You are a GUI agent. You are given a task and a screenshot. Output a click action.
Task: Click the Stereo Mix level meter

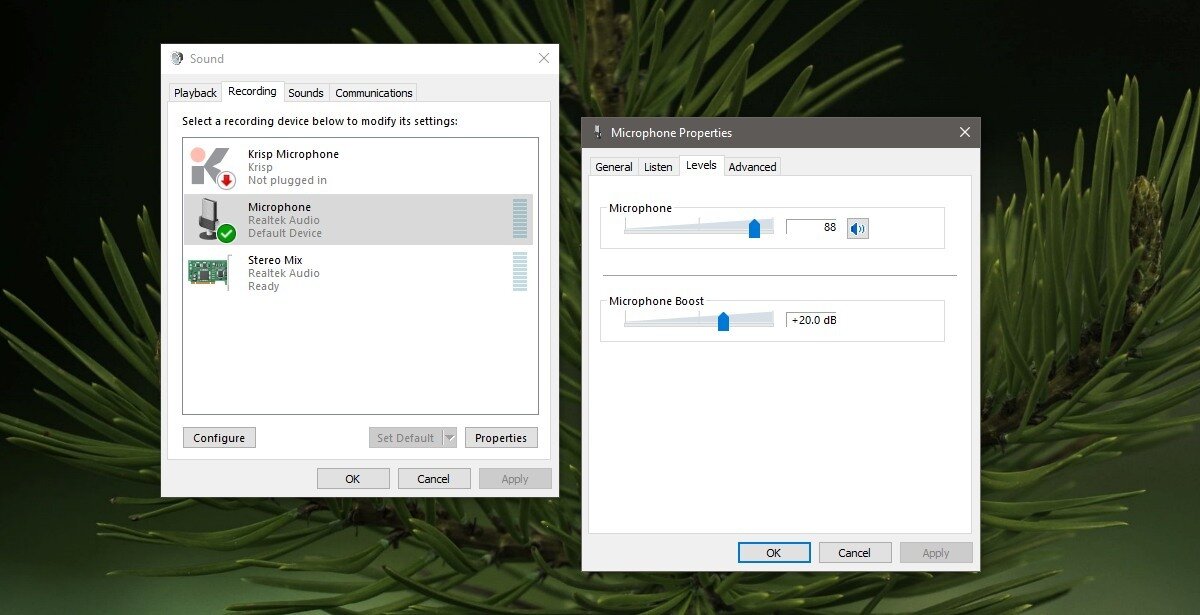coord(520,272)
